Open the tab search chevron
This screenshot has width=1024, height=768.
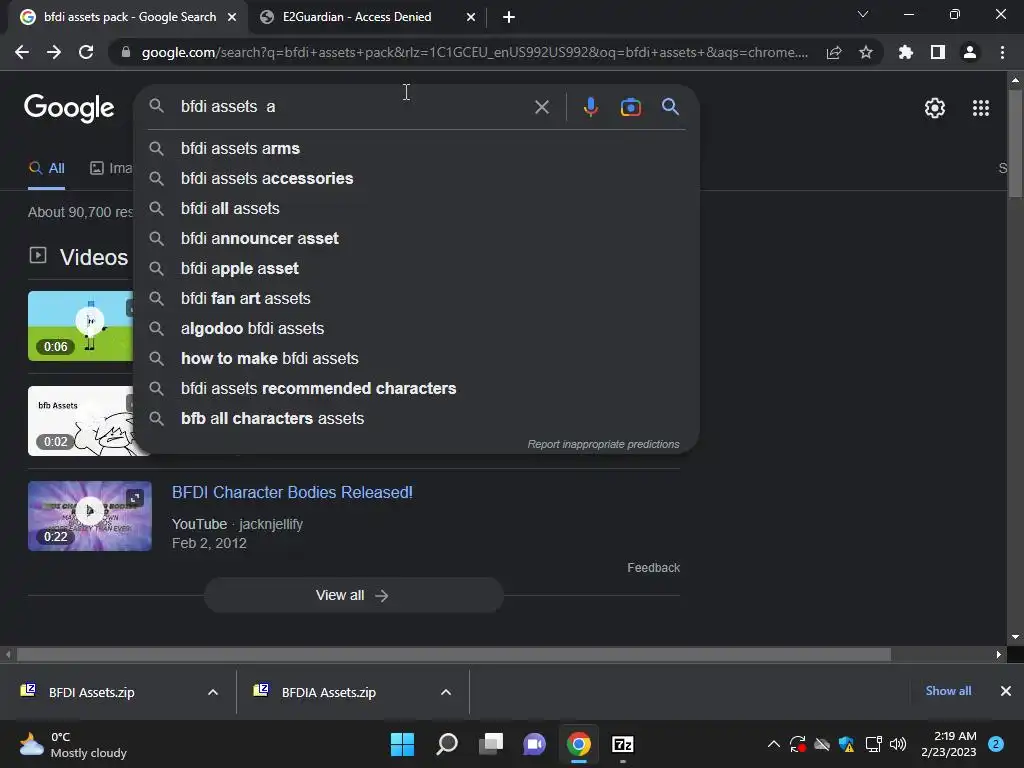click(x=863, y=14)
